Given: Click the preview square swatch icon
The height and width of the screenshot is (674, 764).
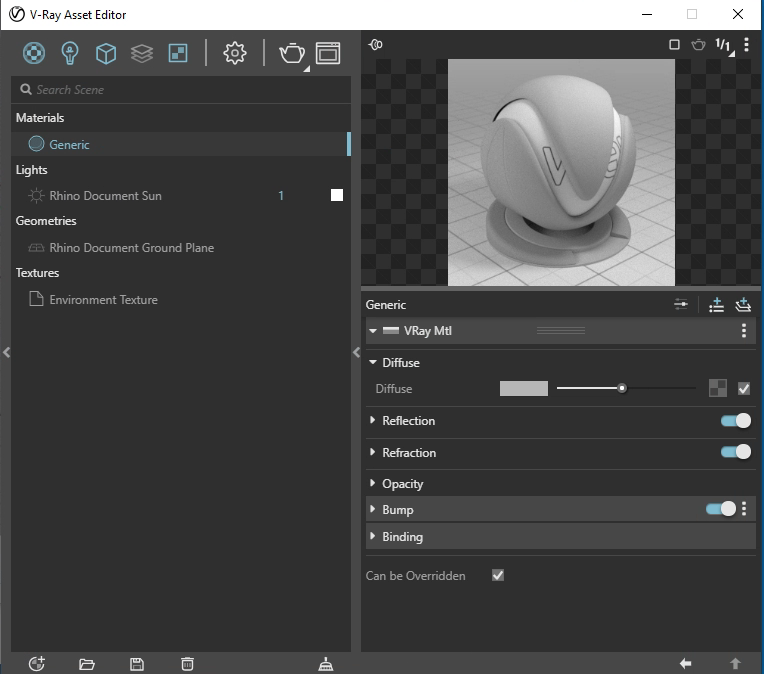Looking at the screenshot, I should 674,45.
